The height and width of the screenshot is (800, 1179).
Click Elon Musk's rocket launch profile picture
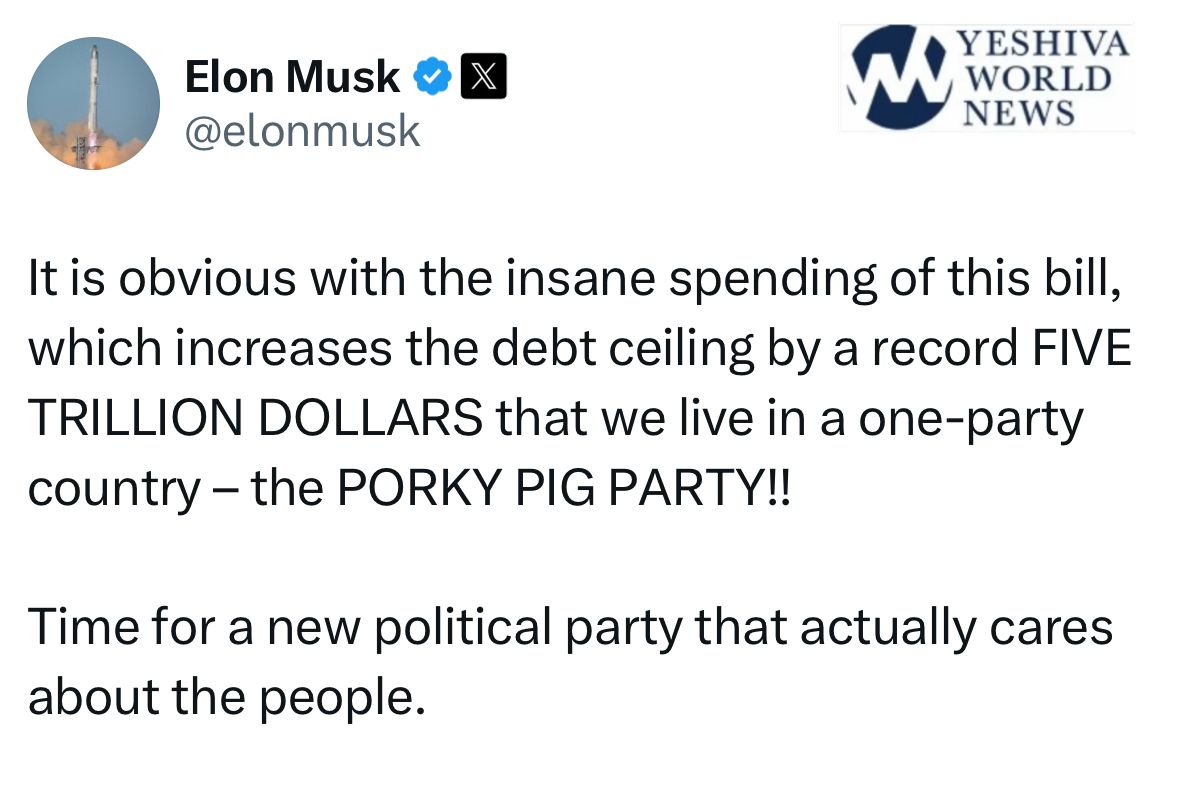pyautogui.click(x=93, y=103)
